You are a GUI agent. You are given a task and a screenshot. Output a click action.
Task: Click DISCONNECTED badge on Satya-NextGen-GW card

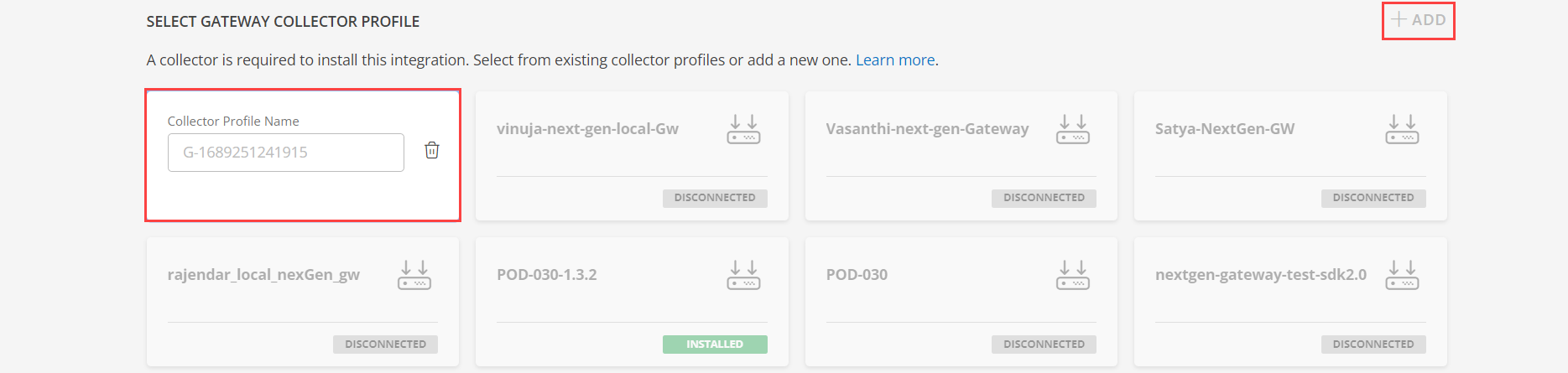[x=1373, y=198]
